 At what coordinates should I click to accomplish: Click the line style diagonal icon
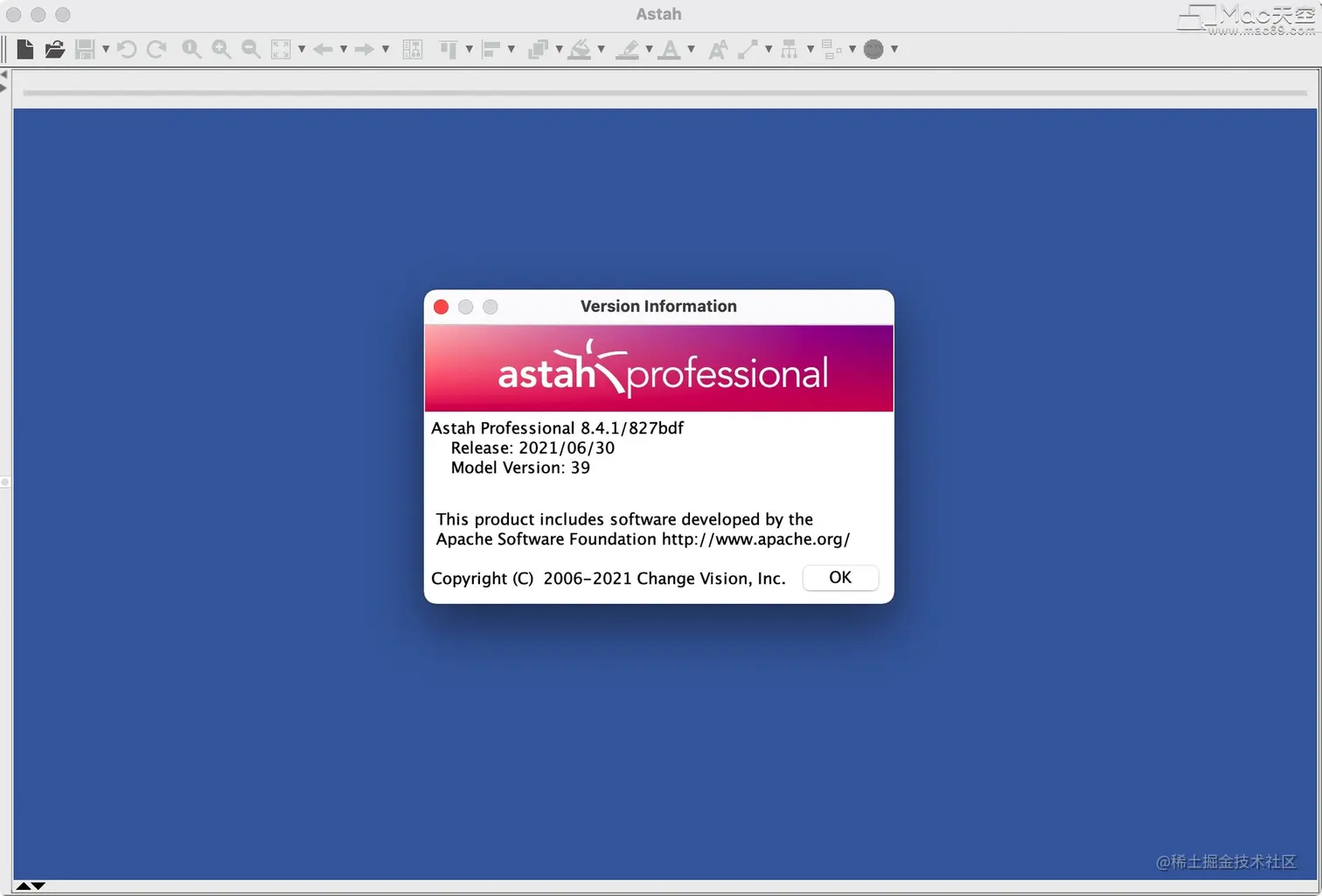pyautogui.click(x=748, y=50)
